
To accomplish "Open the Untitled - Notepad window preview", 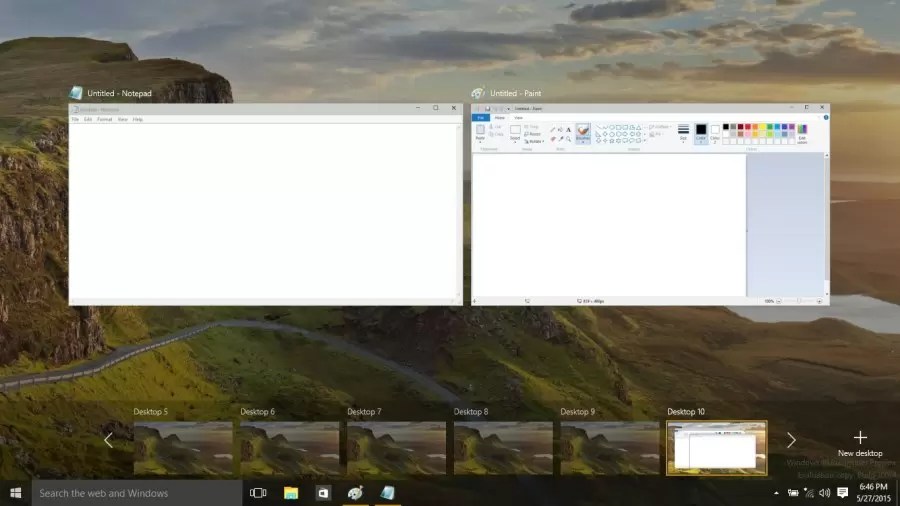I will (265, 204).
